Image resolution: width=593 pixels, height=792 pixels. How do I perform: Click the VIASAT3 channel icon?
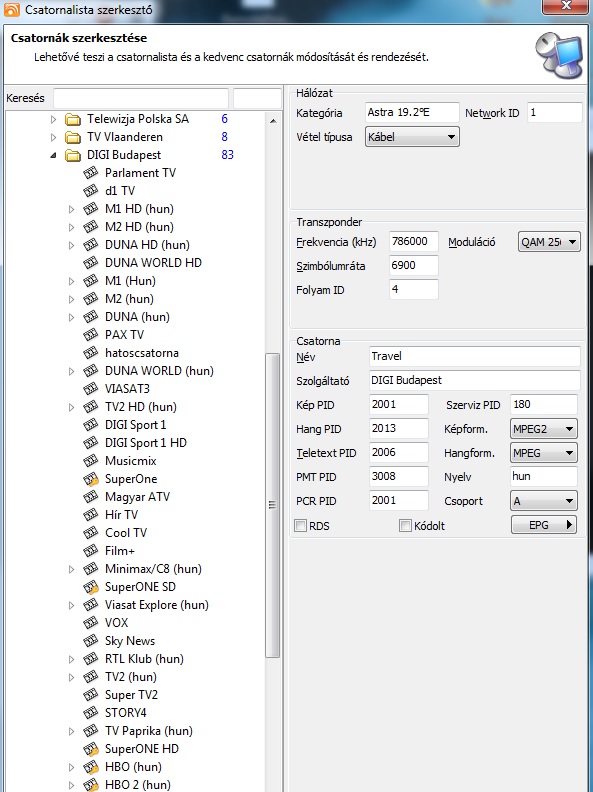pyautogui.click(x=90, y=389)
